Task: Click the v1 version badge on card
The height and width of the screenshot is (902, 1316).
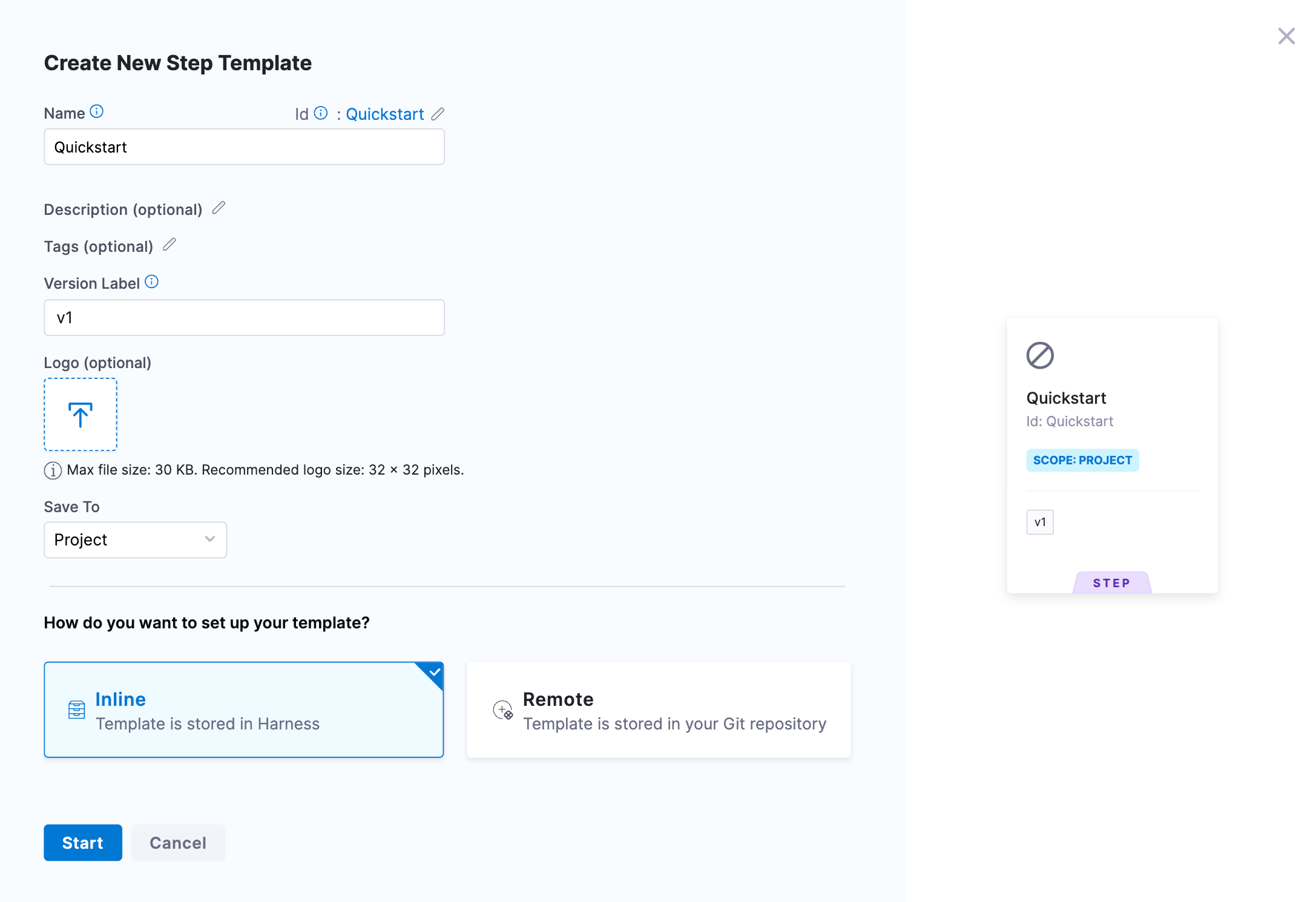Action: coord(1040,522)
